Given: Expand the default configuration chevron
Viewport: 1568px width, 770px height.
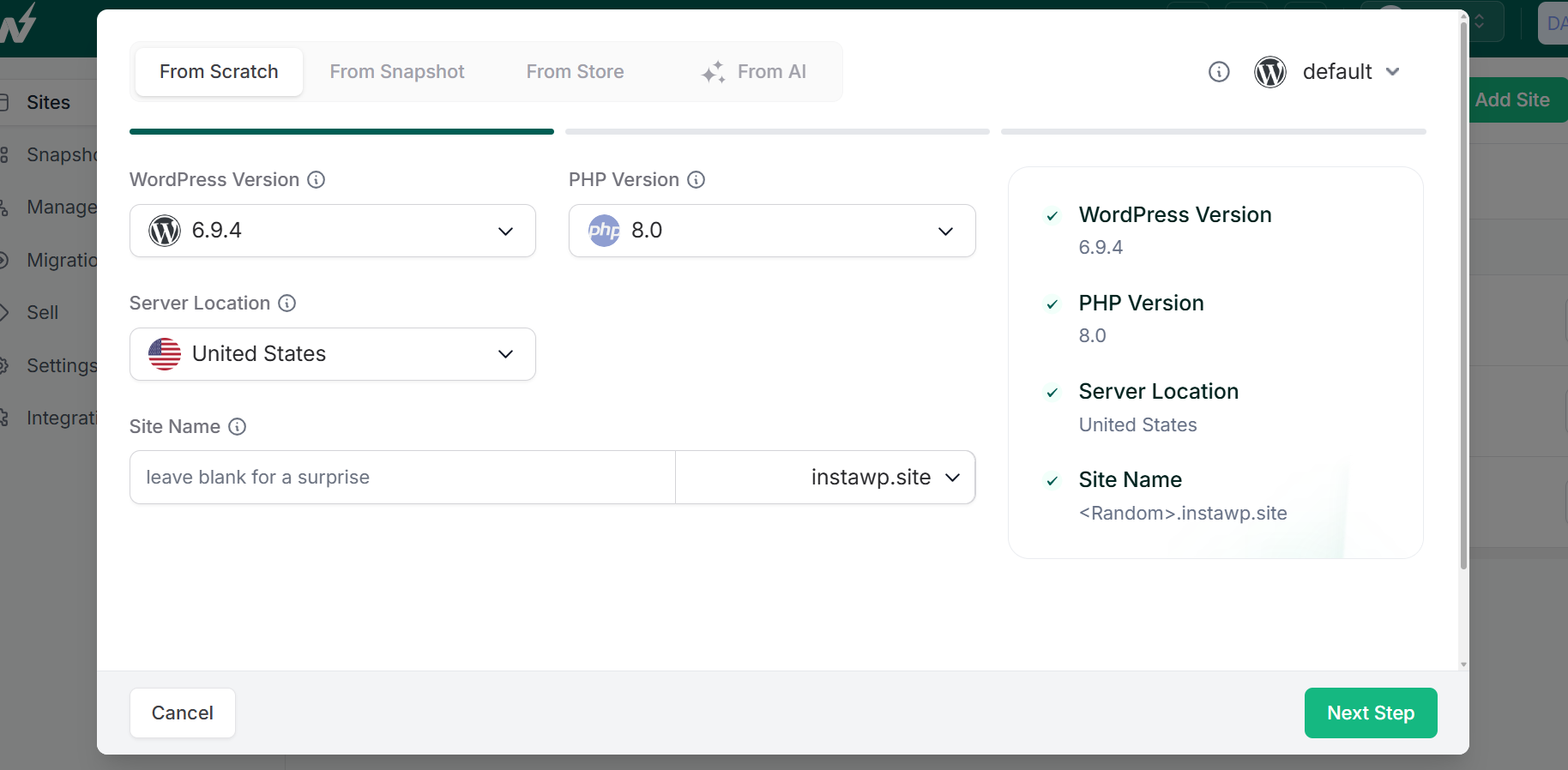Looking at the screenshot, I should pos(1393,72).
